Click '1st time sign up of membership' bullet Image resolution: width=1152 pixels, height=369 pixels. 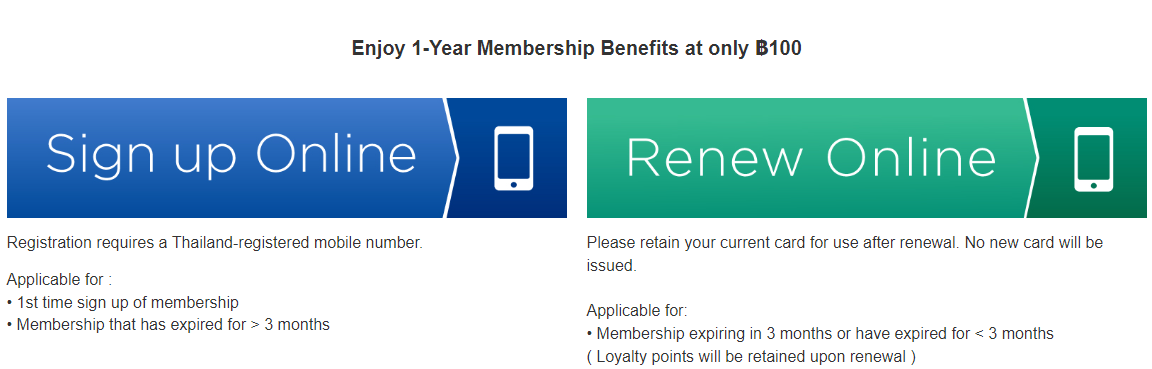coord(123,302)
